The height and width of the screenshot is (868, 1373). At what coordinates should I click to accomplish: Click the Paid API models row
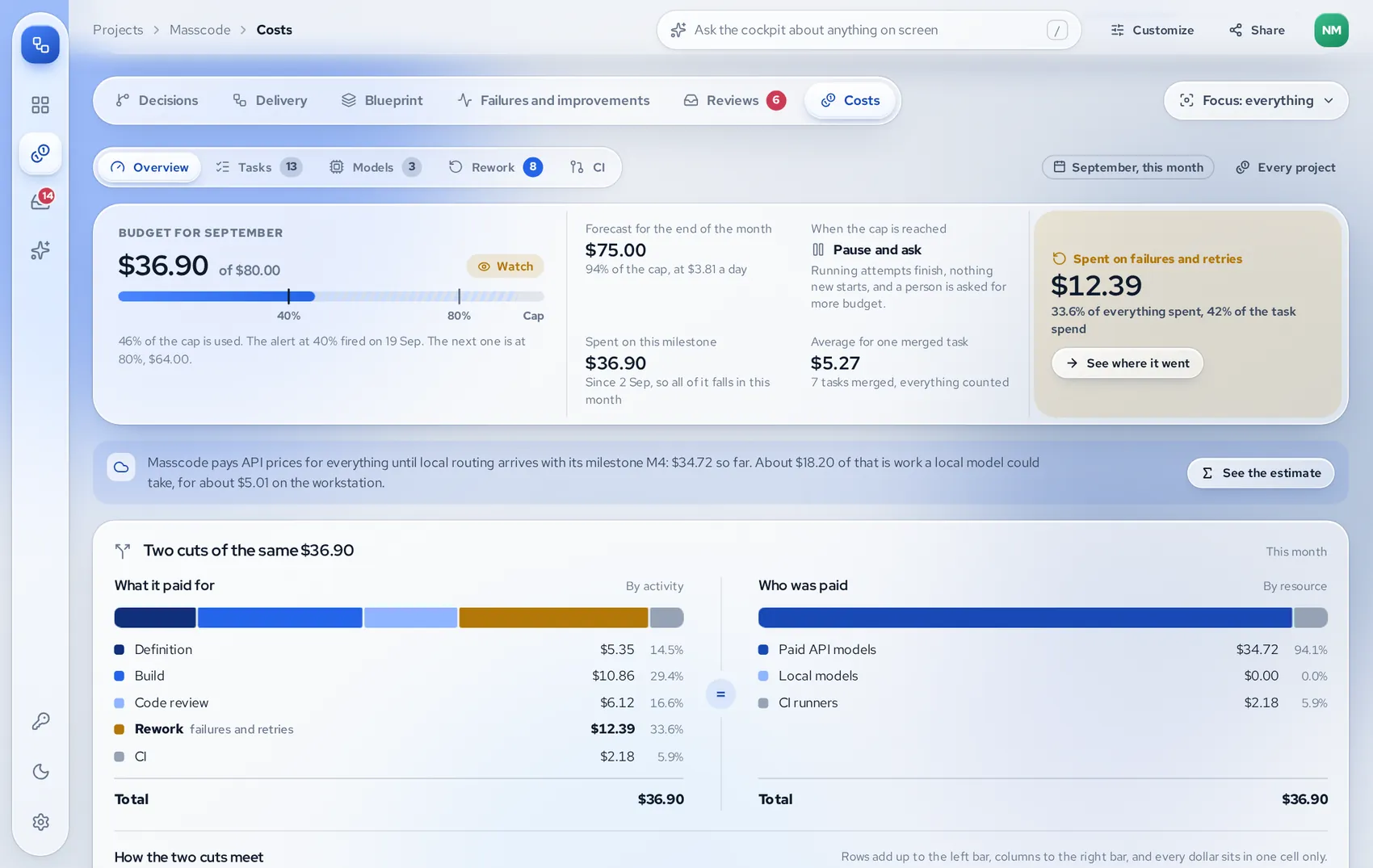tap(1043, 649)
